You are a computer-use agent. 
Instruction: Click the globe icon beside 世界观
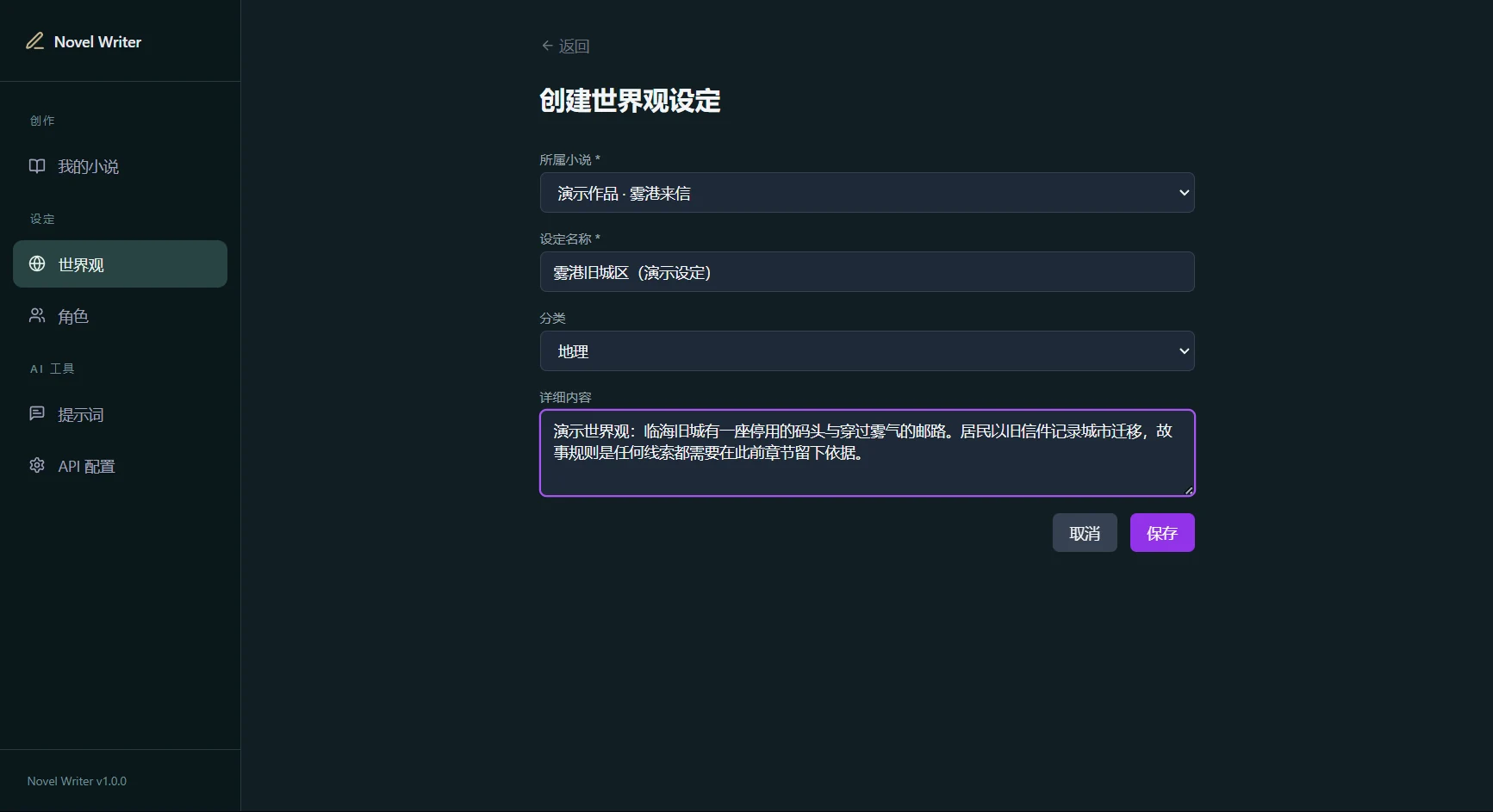pyautogui.click(x=37, y=263)
